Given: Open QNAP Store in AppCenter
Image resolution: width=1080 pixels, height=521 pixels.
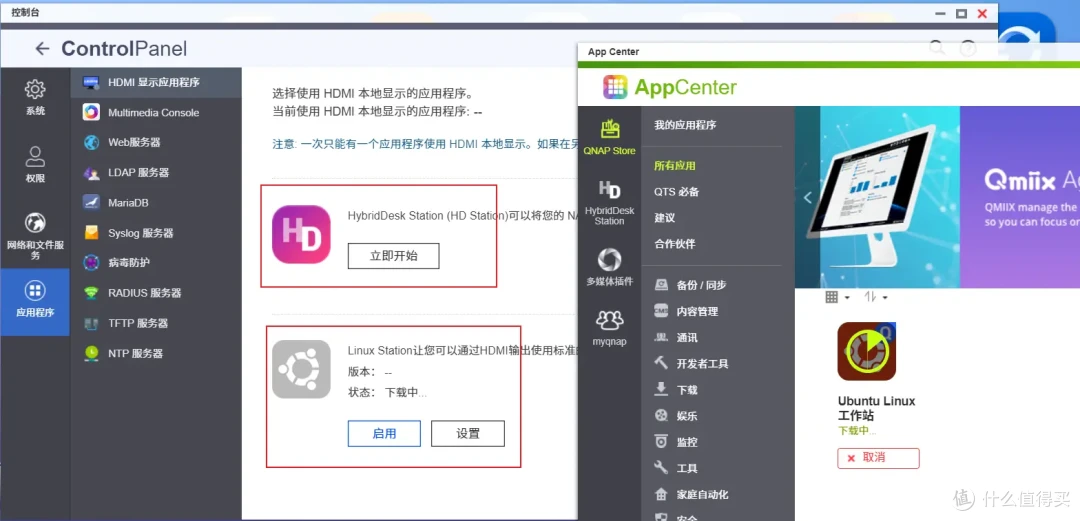Looking at the screenshot, I should tap(610, 136).
